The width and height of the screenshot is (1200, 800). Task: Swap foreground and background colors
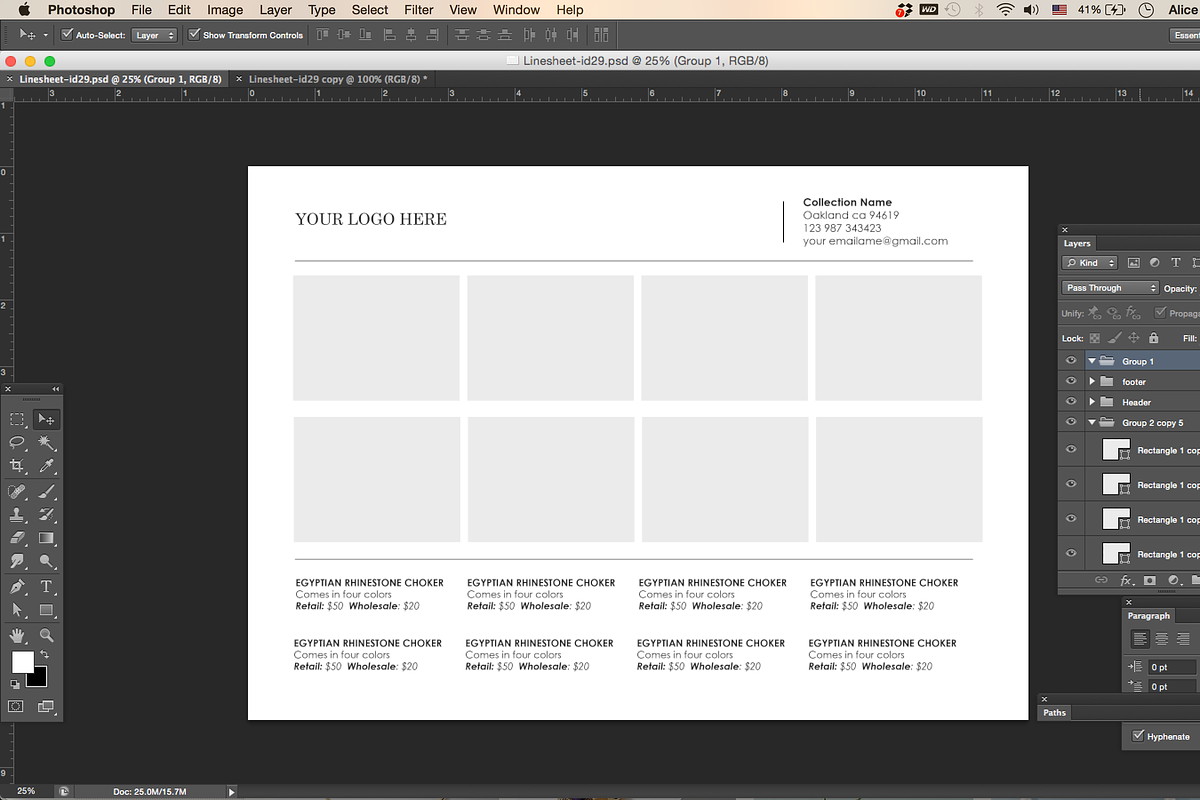point(44,655)
